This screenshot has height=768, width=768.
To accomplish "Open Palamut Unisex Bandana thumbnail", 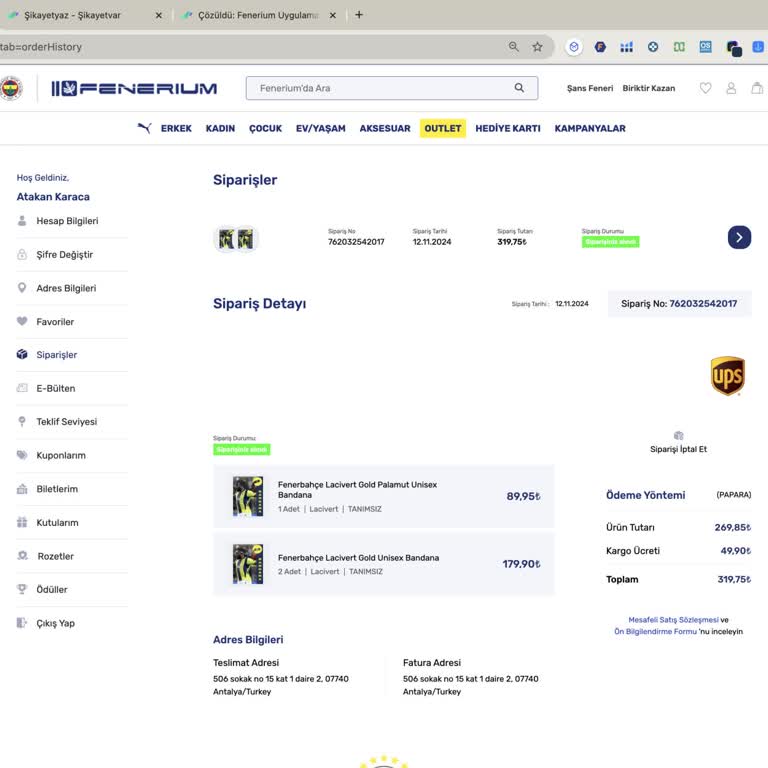I will click(248, 497).
